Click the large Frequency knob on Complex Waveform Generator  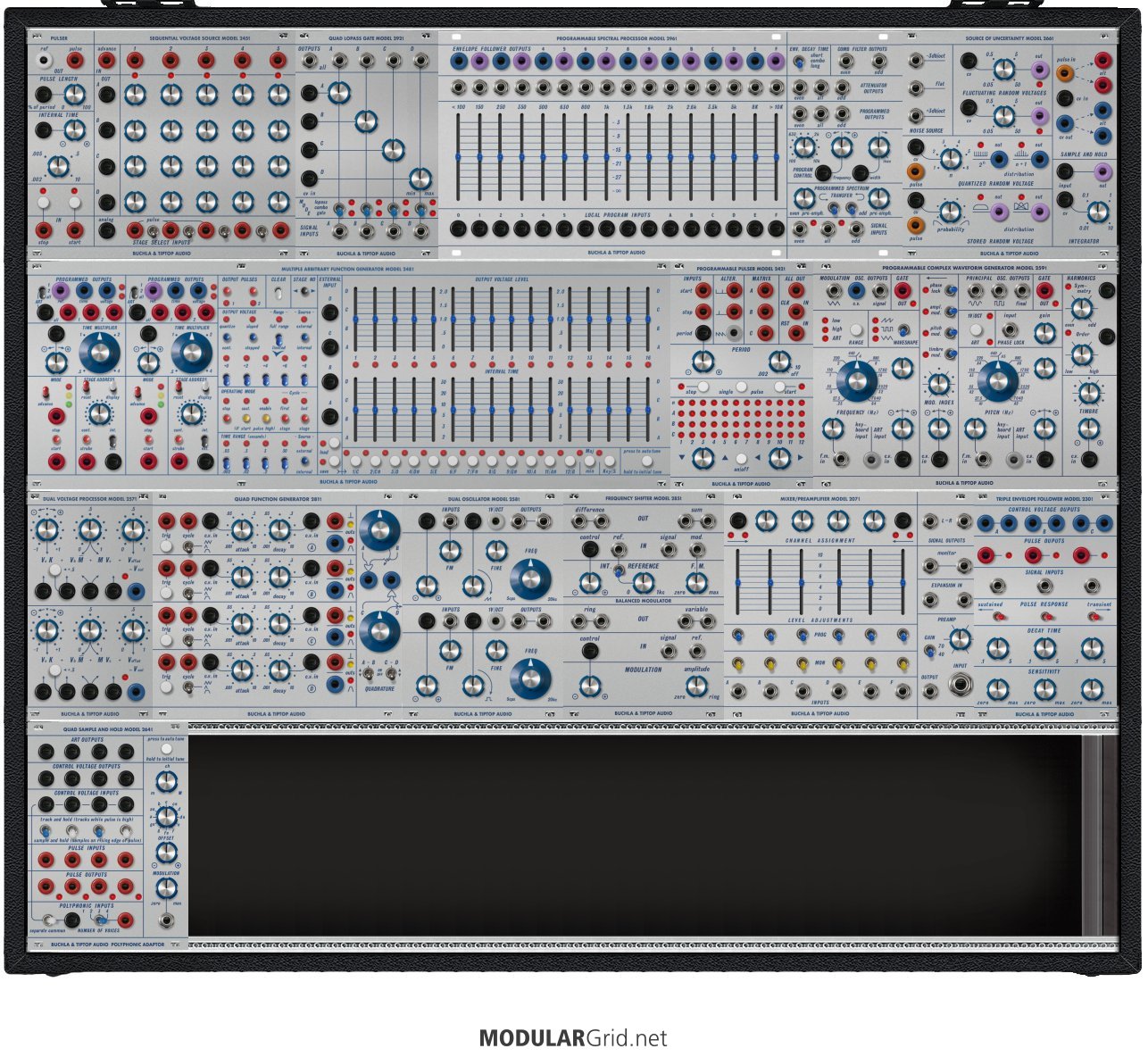[x=858, y=381]
